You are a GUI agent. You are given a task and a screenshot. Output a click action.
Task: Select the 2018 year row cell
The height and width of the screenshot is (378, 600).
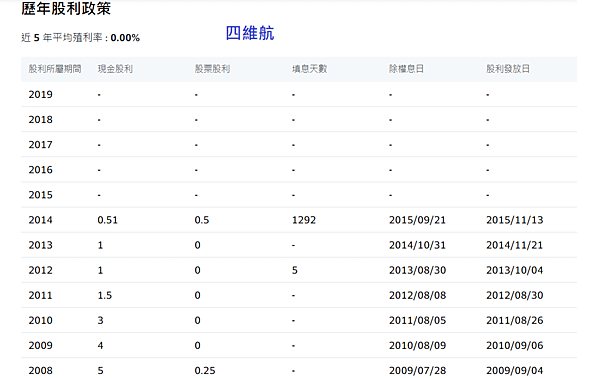41,120
